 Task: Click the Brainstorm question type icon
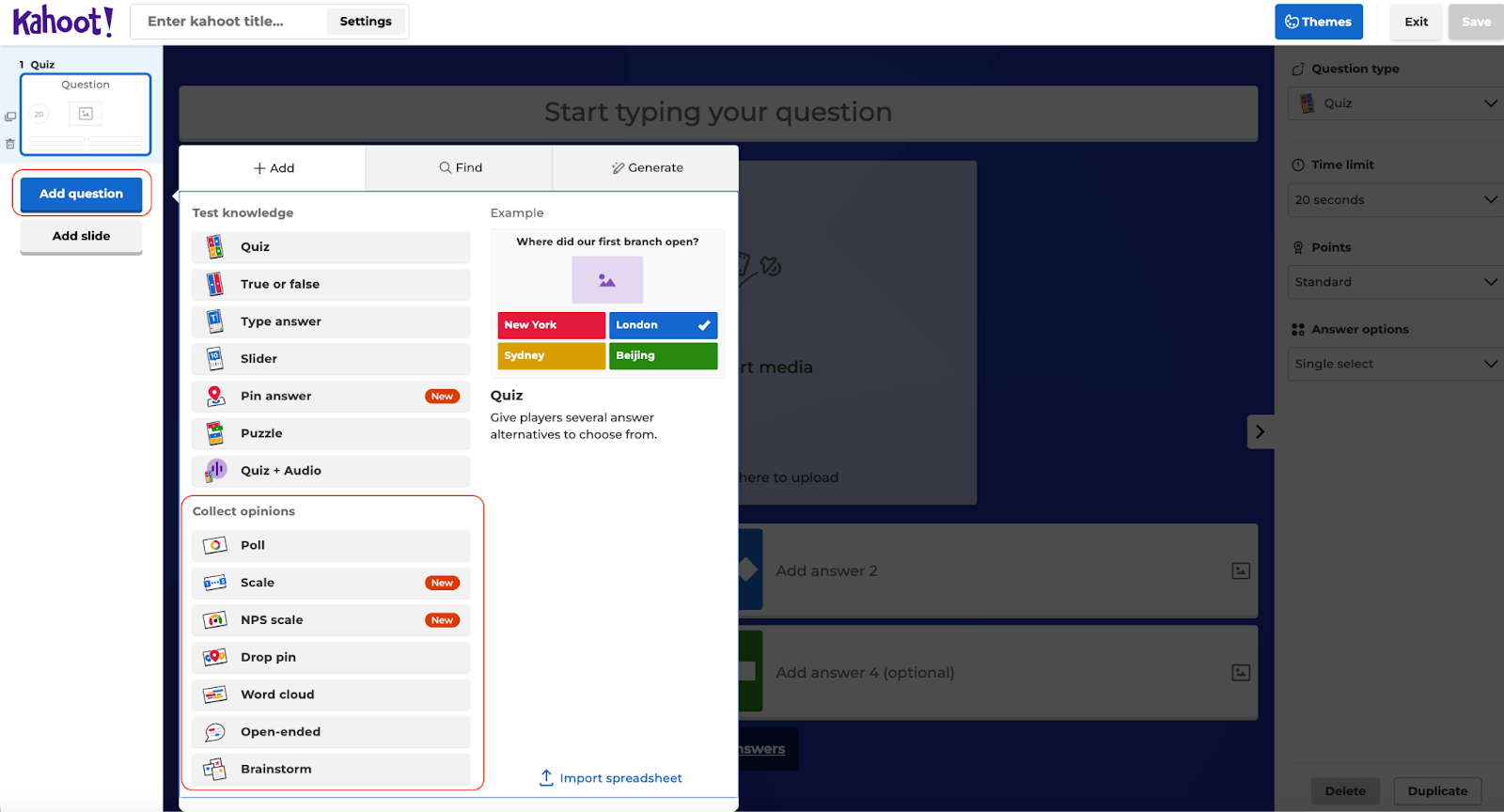click(215, 769)
